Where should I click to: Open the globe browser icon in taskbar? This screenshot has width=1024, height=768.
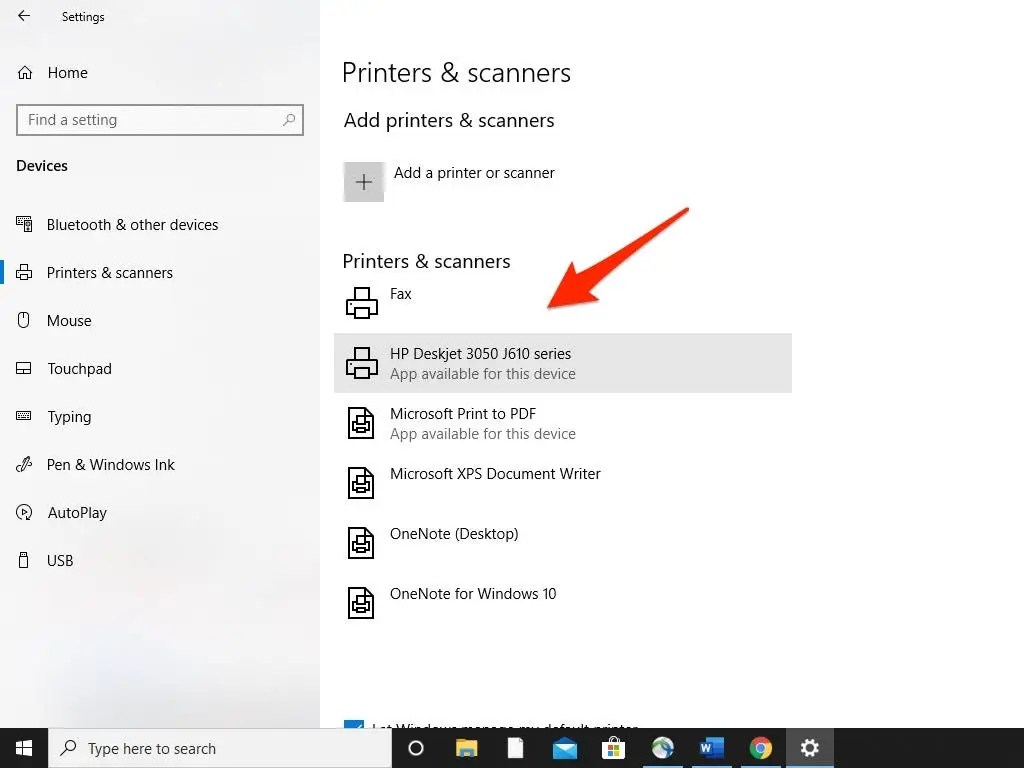(662, 748)
